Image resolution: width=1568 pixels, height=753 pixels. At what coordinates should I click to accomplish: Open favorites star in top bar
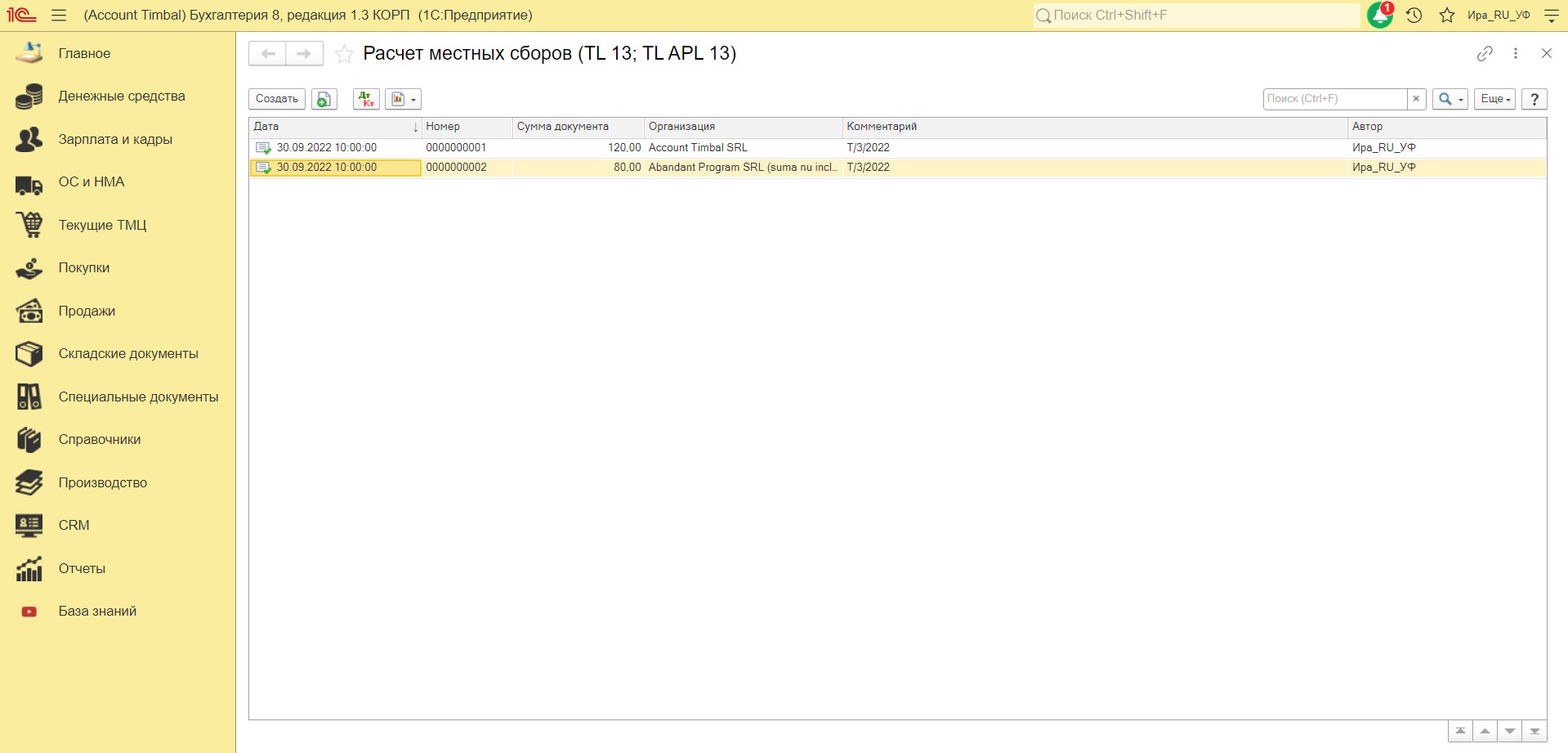click(1447, 16)
